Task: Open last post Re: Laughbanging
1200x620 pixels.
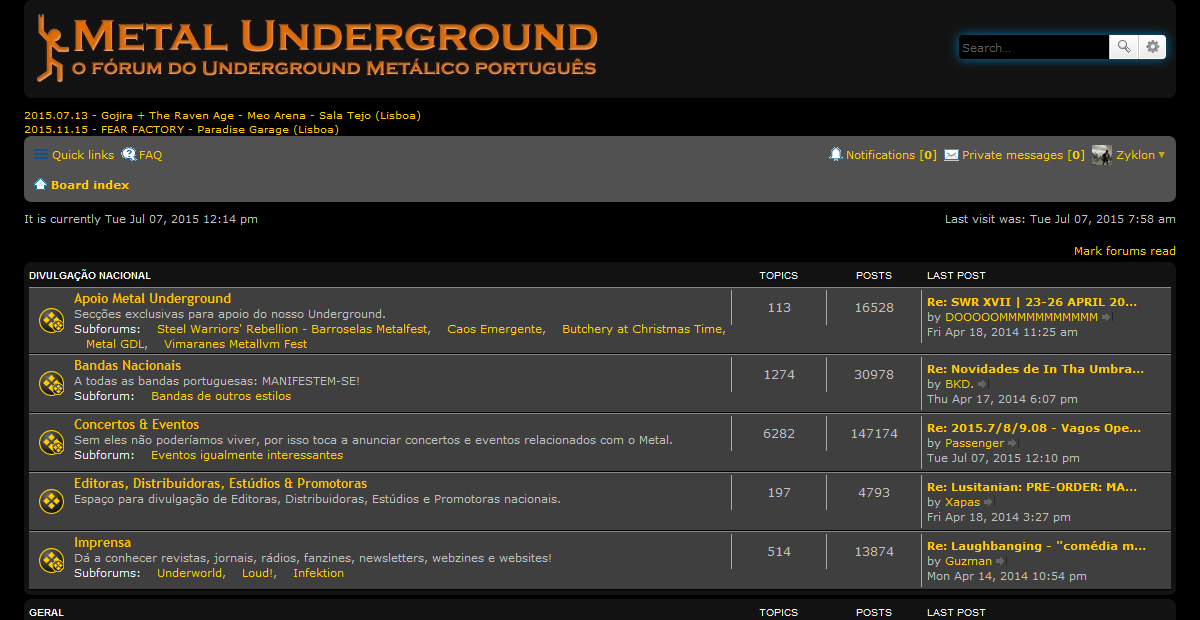Action: coord(1037,546)
